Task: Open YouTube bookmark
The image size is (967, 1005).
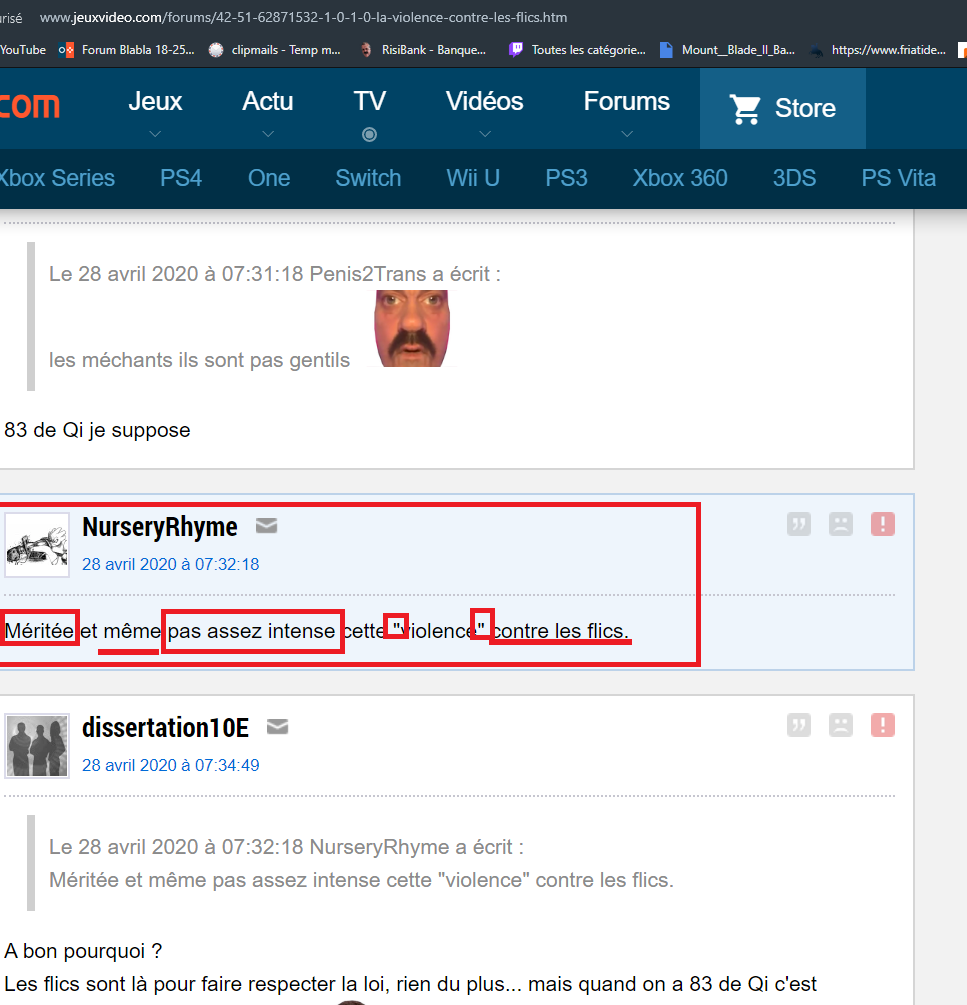Action: (x=23, y=50)
